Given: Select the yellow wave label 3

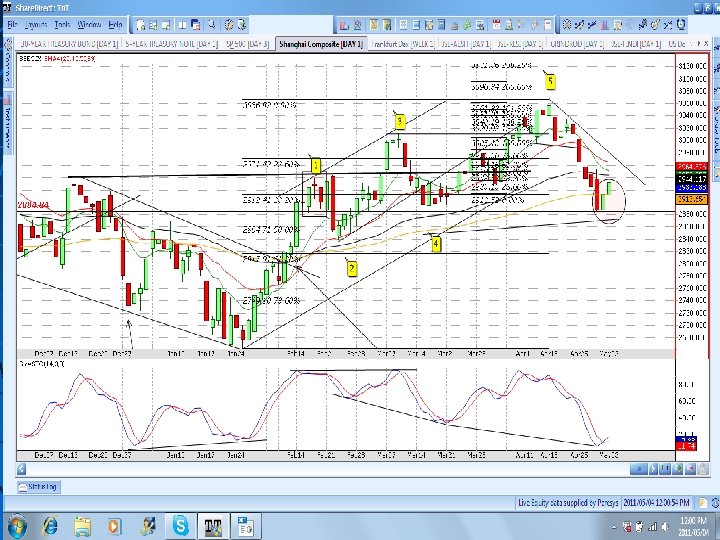Looking at the screenshot, I should pos(399,122).
